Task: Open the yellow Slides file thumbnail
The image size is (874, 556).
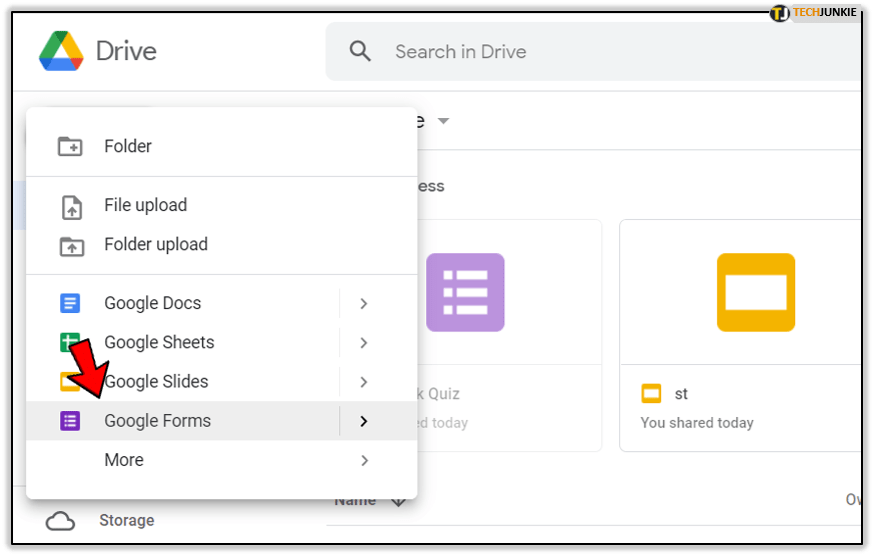Action: point(755,292)
